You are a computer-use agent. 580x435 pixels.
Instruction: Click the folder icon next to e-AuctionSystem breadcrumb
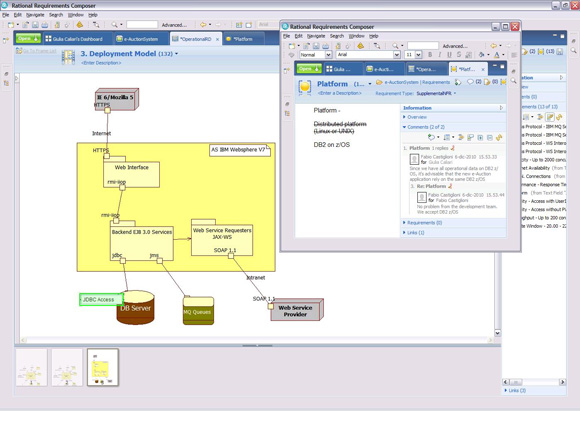pos(379,82)
